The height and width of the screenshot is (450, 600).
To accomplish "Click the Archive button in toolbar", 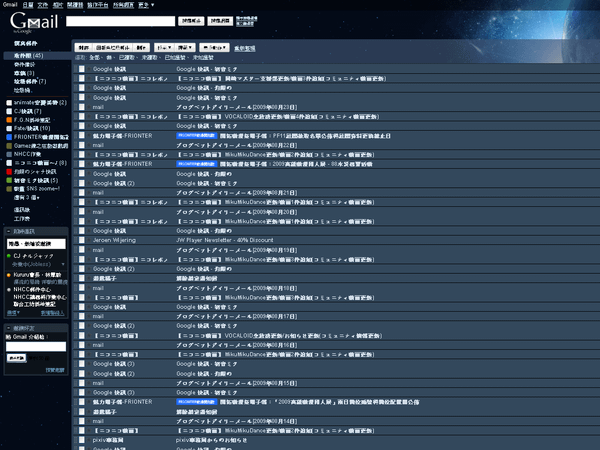I will (83, 47).
